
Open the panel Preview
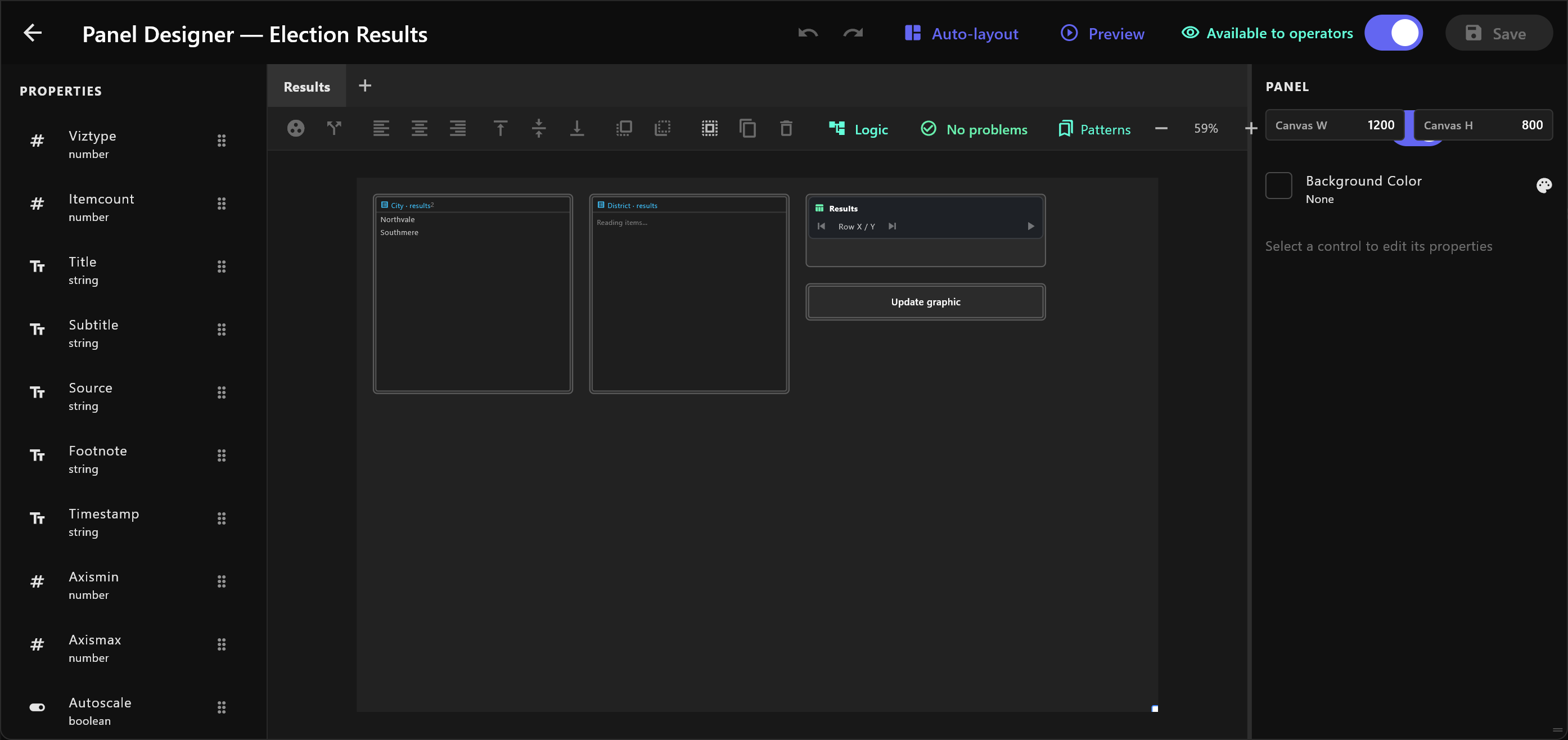1102,34
